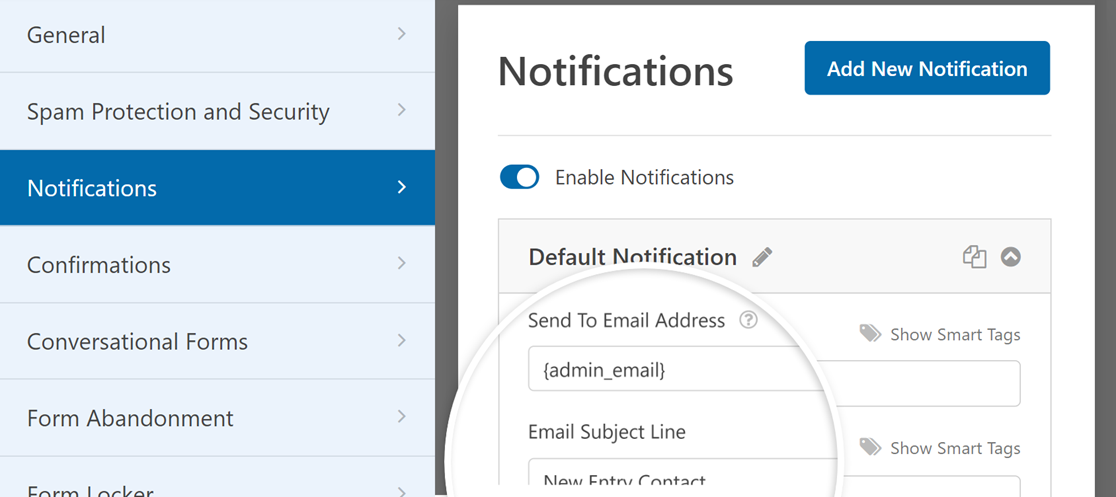Click the help icon next to Send To Email Address
This screenshot has width=1116, height=497.
[x=748, y=321]
